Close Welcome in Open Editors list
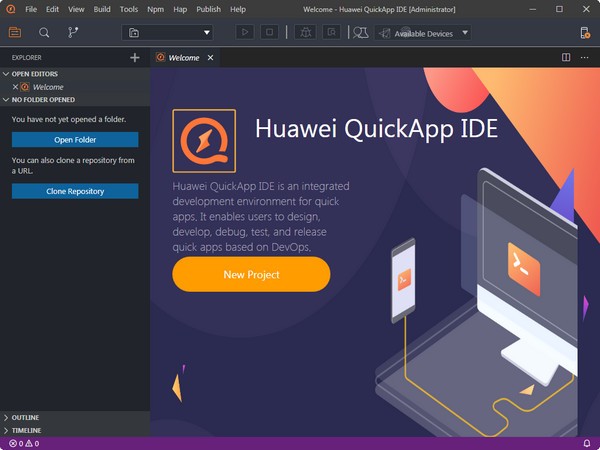 point(15,87)
